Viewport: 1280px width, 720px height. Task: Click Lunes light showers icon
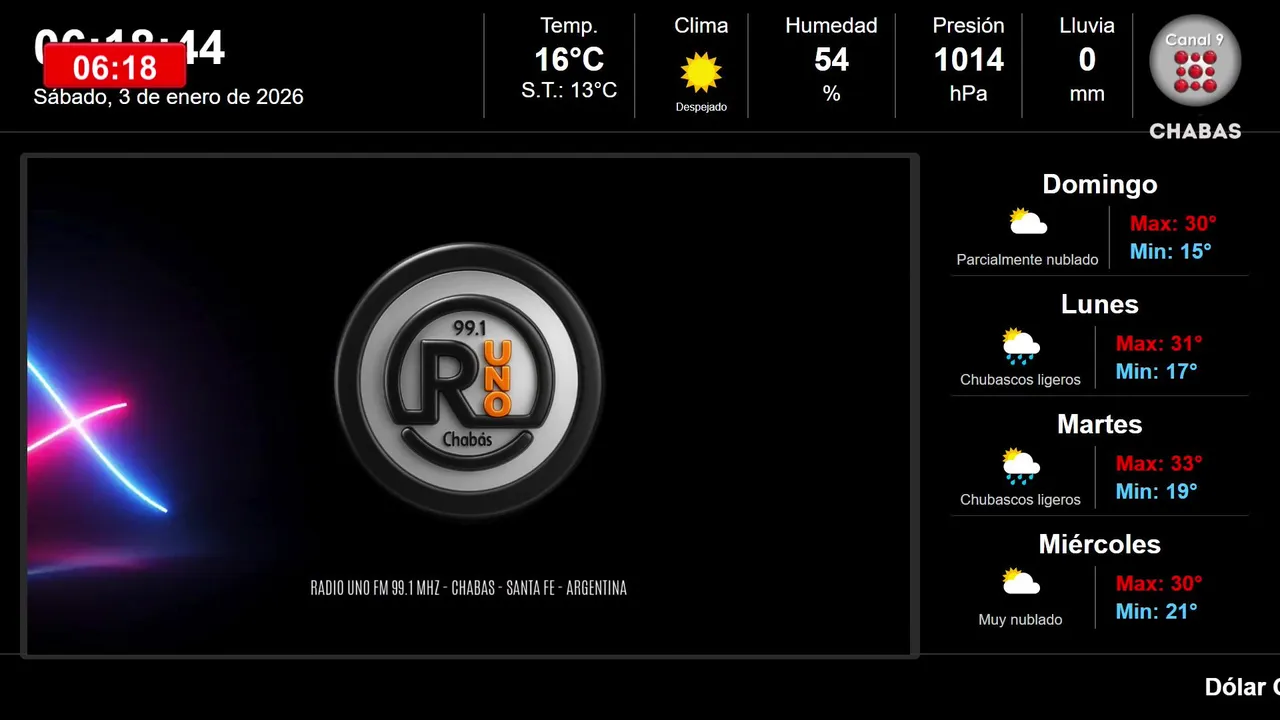coord(1021,346)
